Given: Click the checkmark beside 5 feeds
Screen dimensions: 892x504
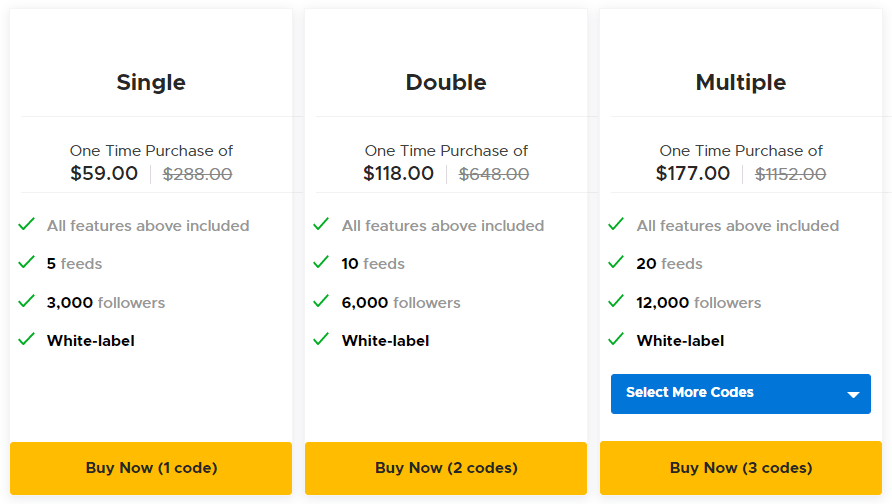Looking at the screenshot, I should 27,262.
